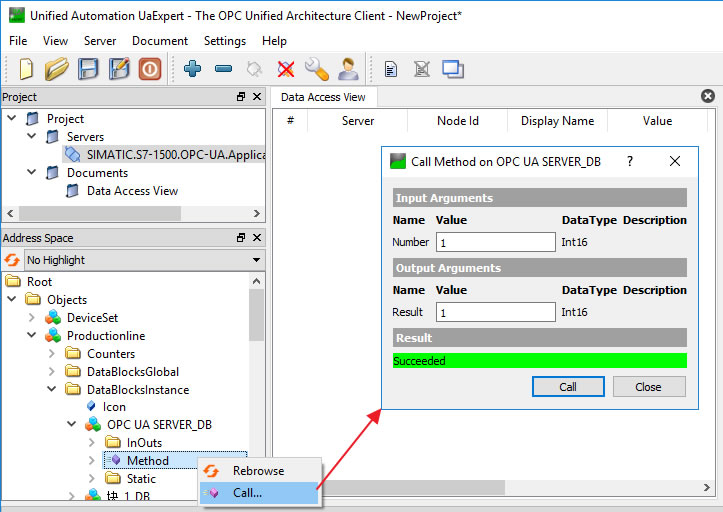Click the dialog help question mark

pyautogui.click(x=630, y=161)
